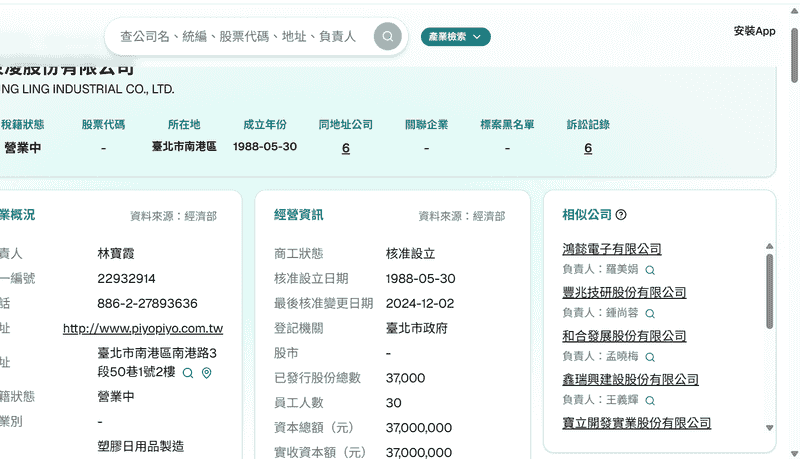
Task: Open 寶立開發實業股份有限公司 company link
Action: [636, 423]
